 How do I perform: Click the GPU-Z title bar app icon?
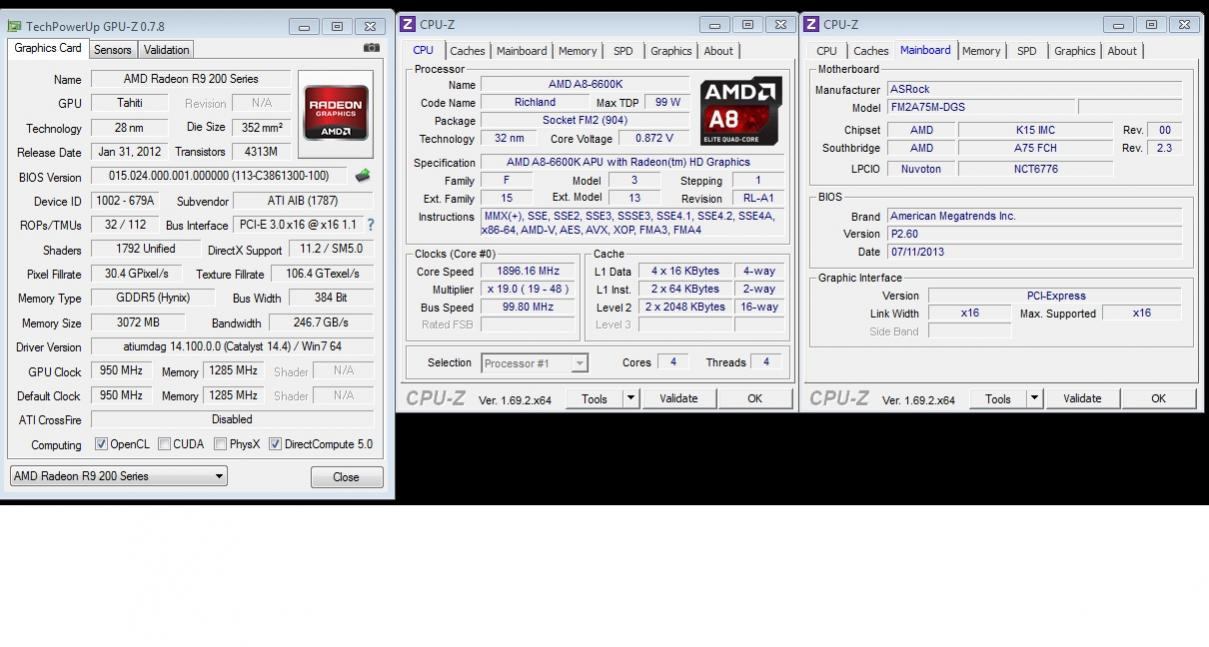tap(14, 25)
